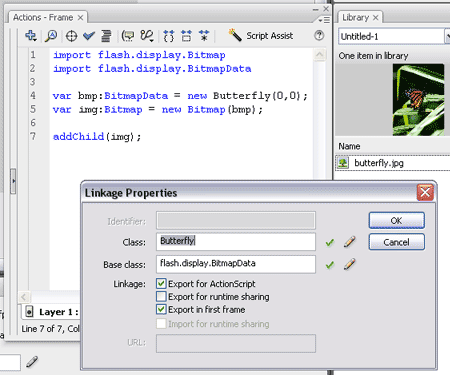Minimize the Actions panel
The image size is (450, 375).
coord(316,10)
